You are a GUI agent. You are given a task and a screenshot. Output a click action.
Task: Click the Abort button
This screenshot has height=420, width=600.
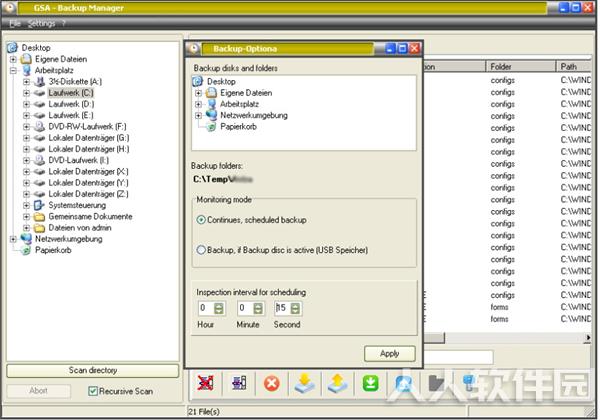38,391
